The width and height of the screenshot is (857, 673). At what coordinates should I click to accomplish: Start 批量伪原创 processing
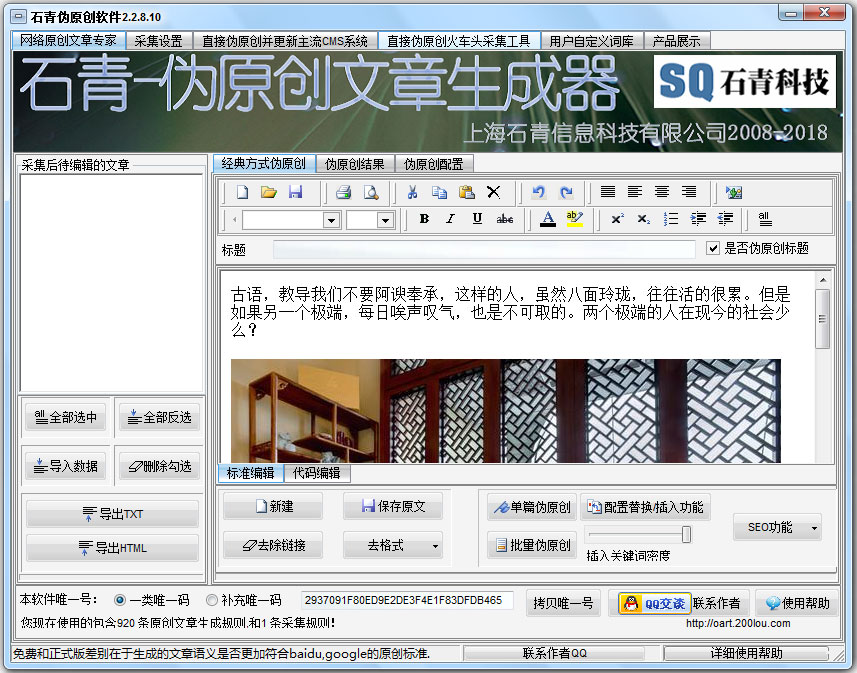pyautogui.click(x=532, y=545)
